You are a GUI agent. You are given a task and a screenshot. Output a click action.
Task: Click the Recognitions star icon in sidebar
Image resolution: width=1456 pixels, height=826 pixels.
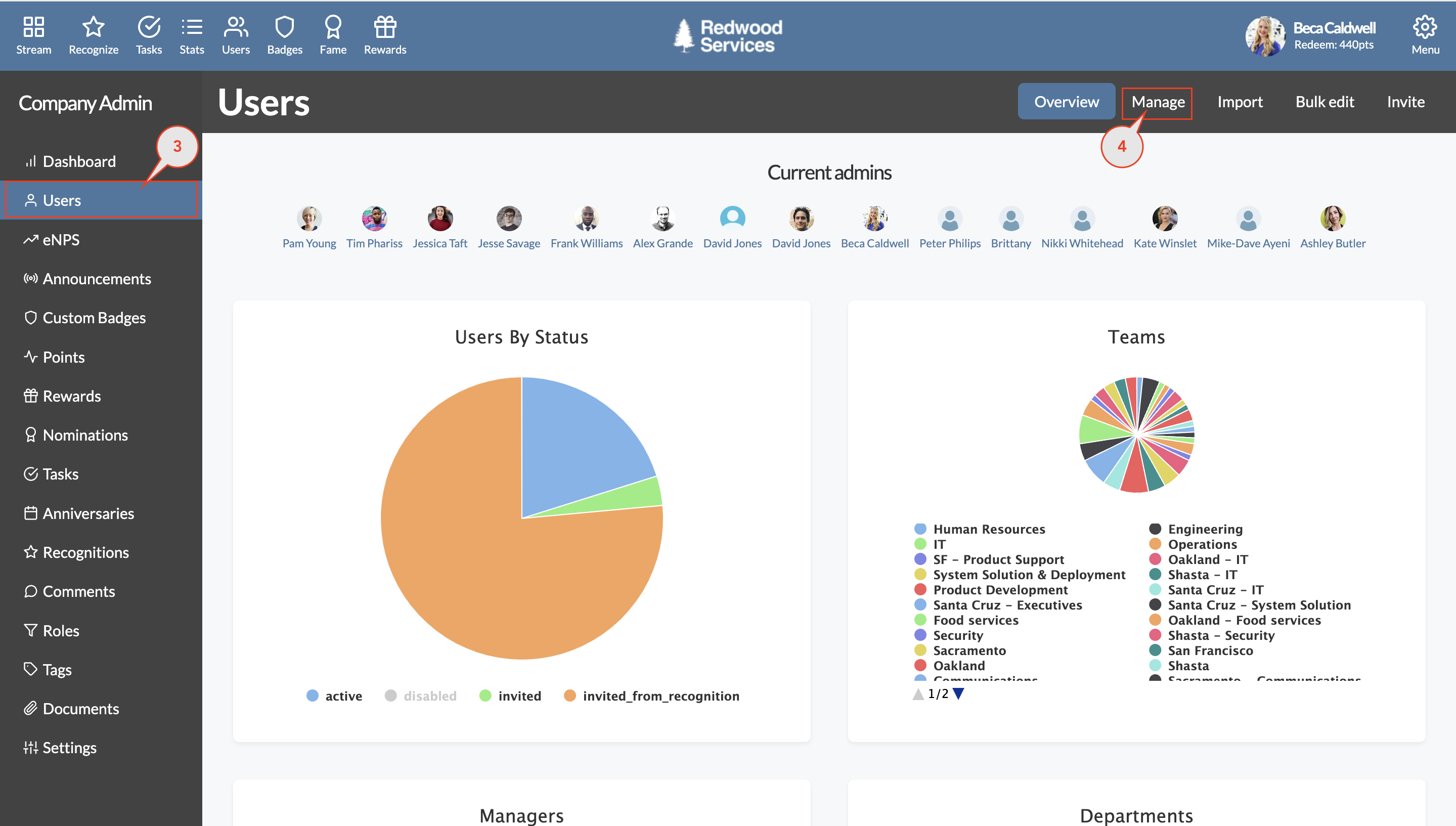31,551
